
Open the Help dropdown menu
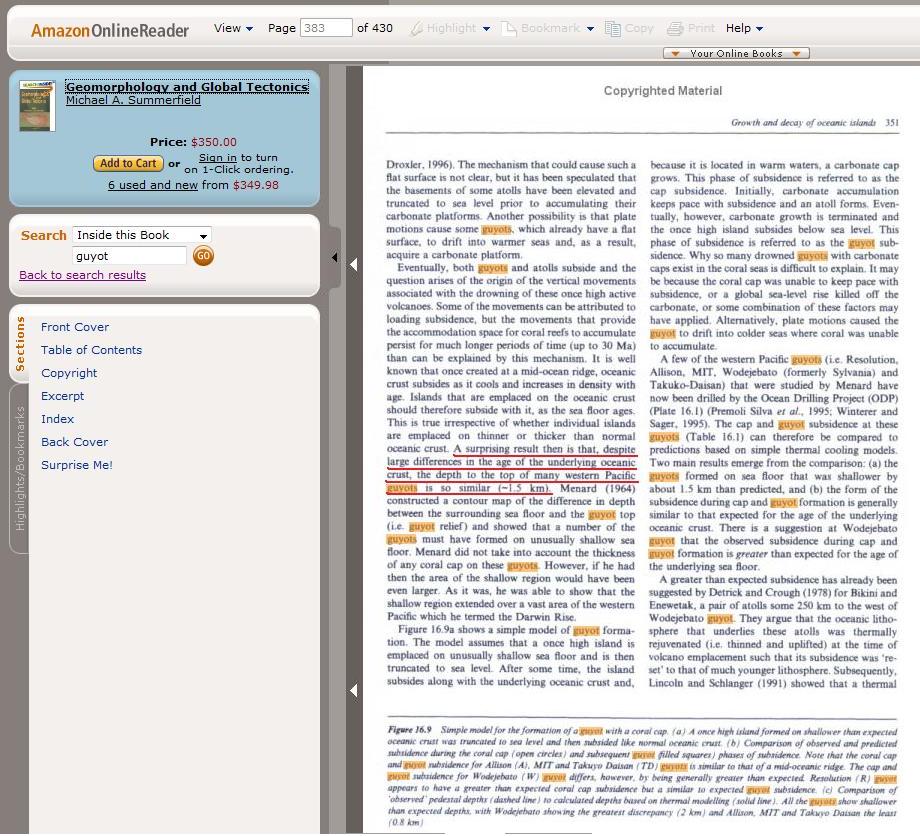[744, 28]
